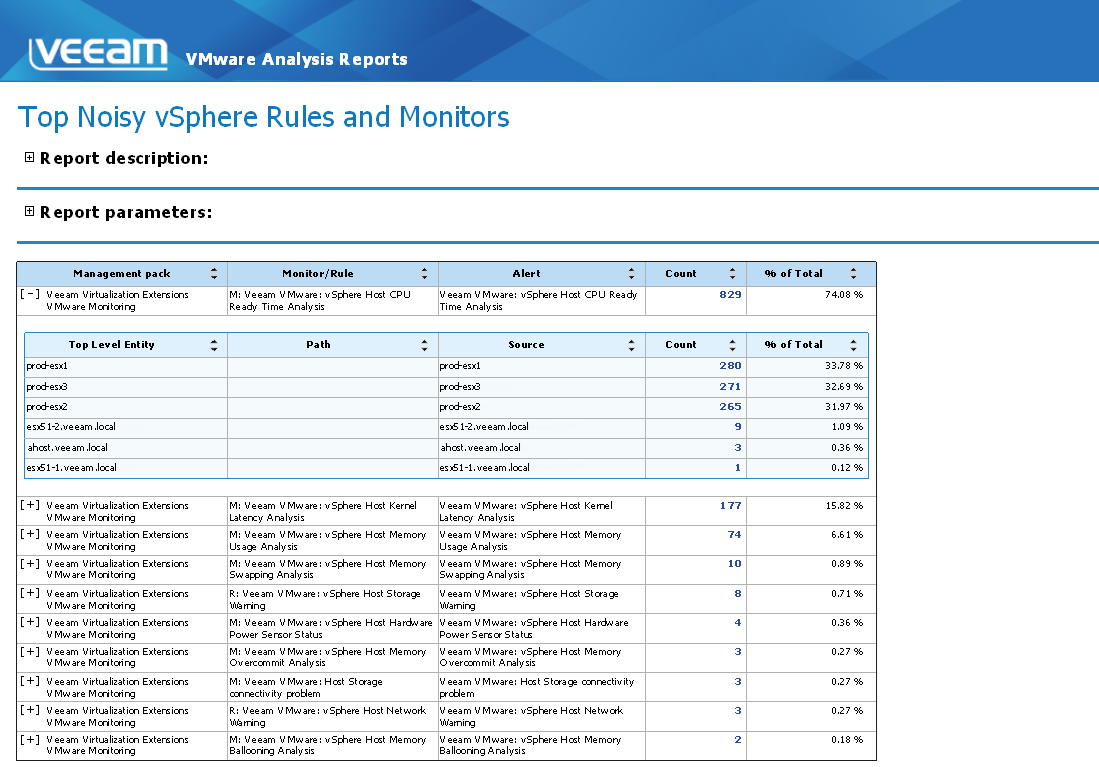The image size is (1099, 767).
Task: Select prod-esx2 in Top Level Entity column
Action: click(x=47, y=407)
